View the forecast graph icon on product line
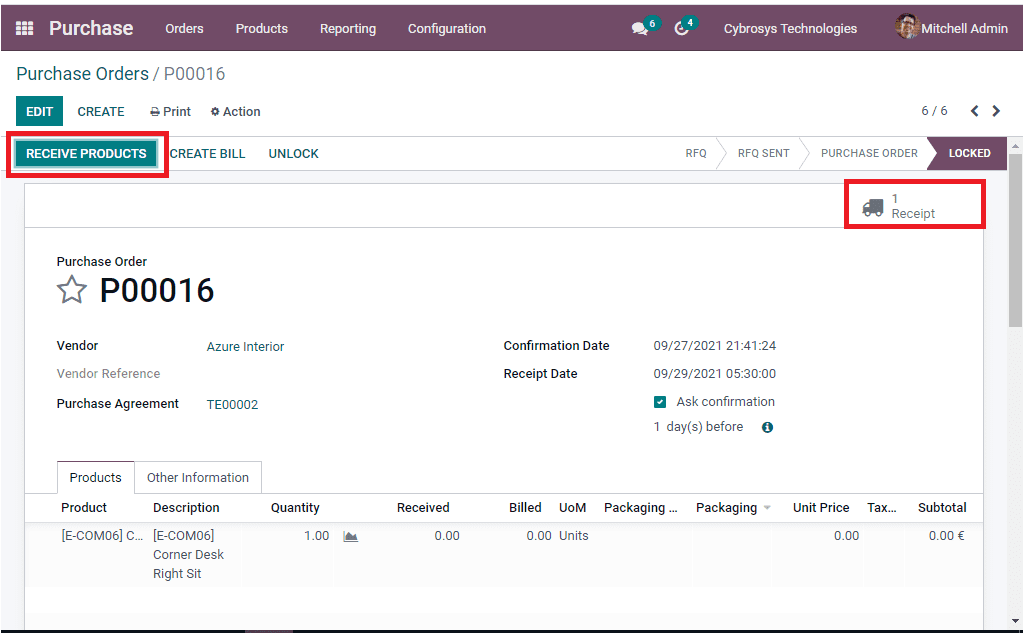 pyautogui.click(x=349, y=536)
